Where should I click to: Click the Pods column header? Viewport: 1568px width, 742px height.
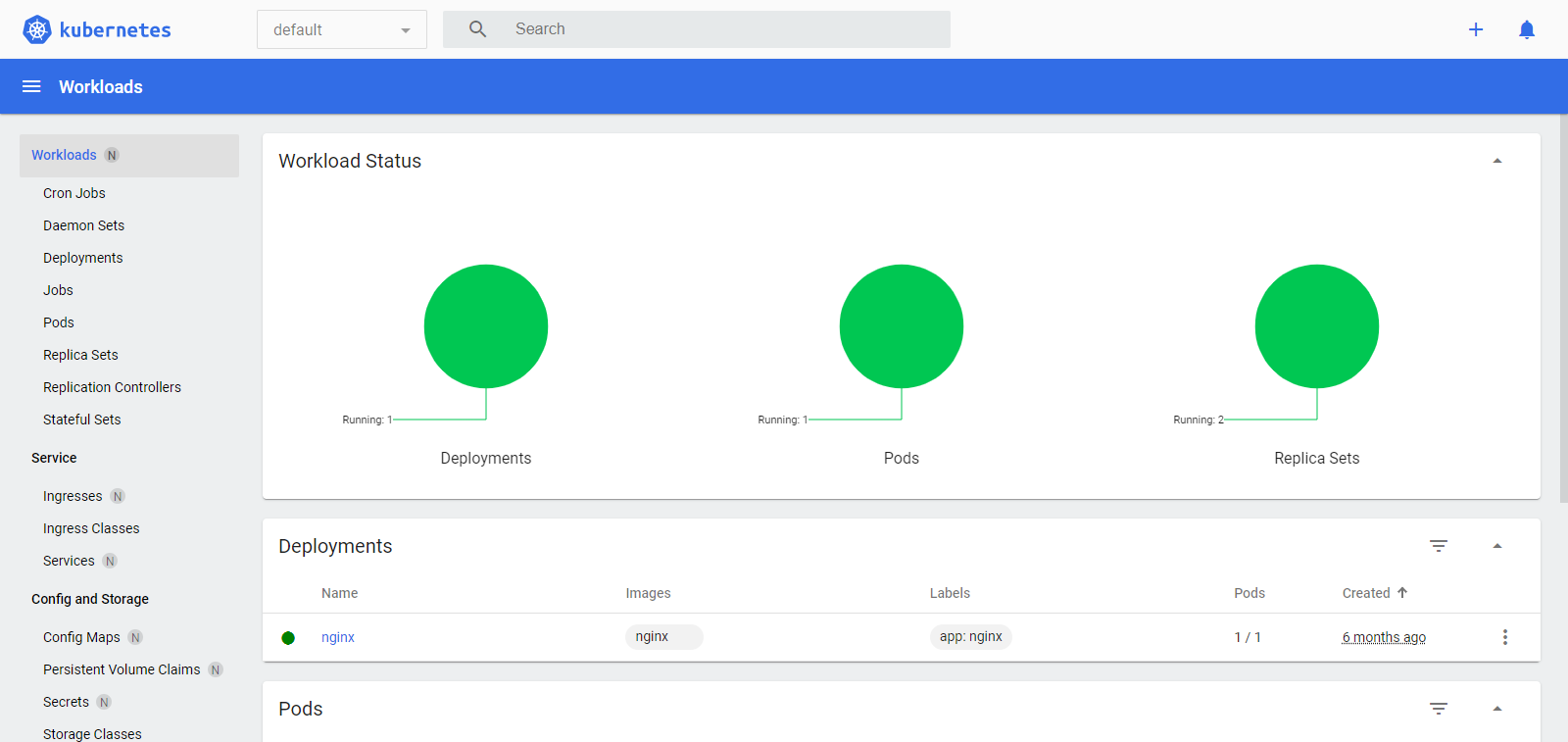pyautogui.click(x=1249, y=593)
